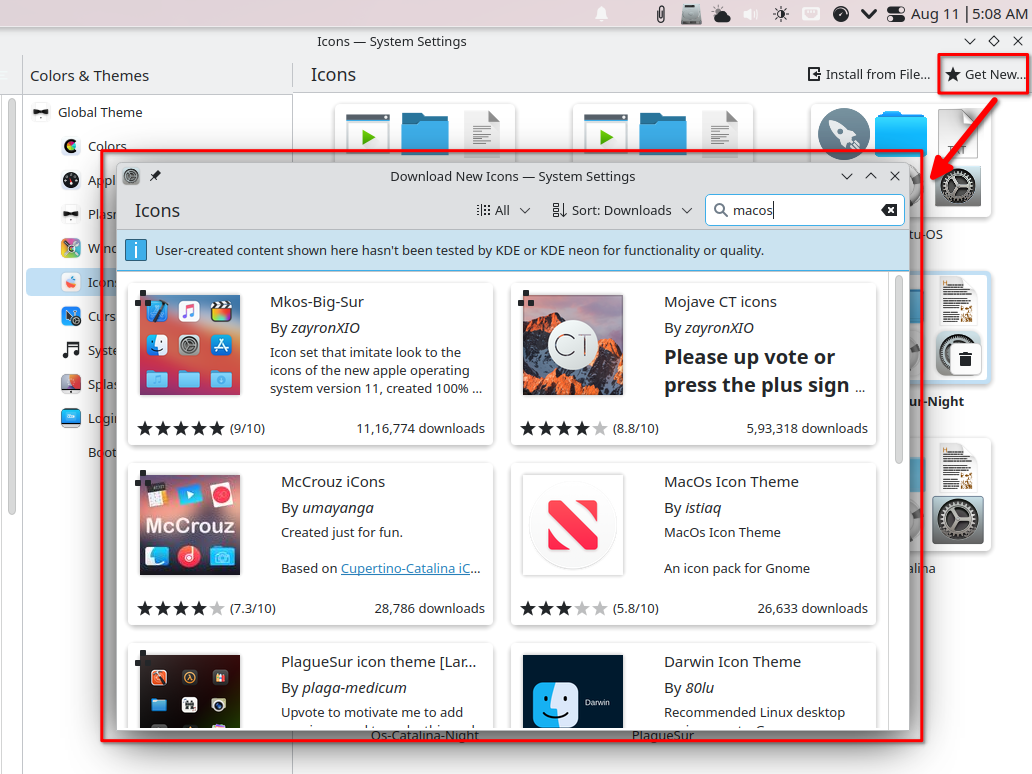Click the author name istiaq
The image size is (1032, 774).
(x=703, y=508)
